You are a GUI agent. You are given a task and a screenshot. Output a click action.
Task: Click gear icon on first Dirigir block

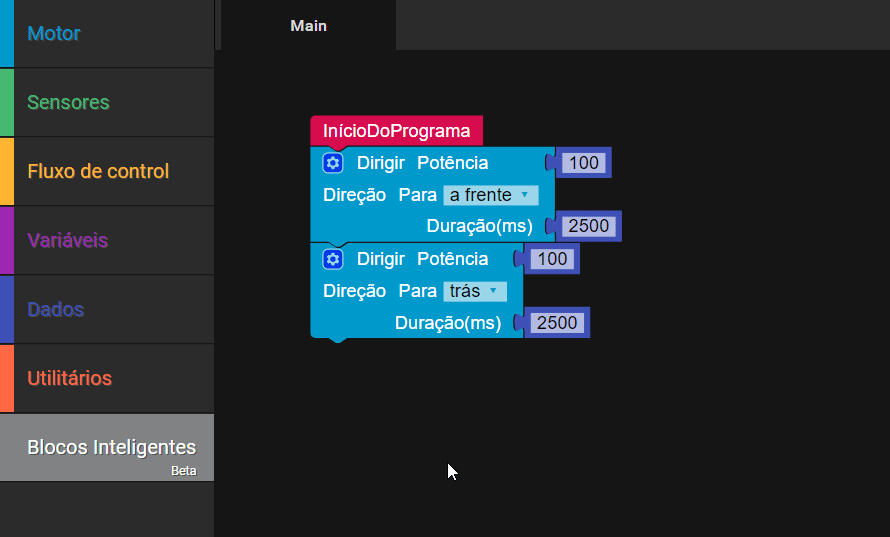(333, 163)
